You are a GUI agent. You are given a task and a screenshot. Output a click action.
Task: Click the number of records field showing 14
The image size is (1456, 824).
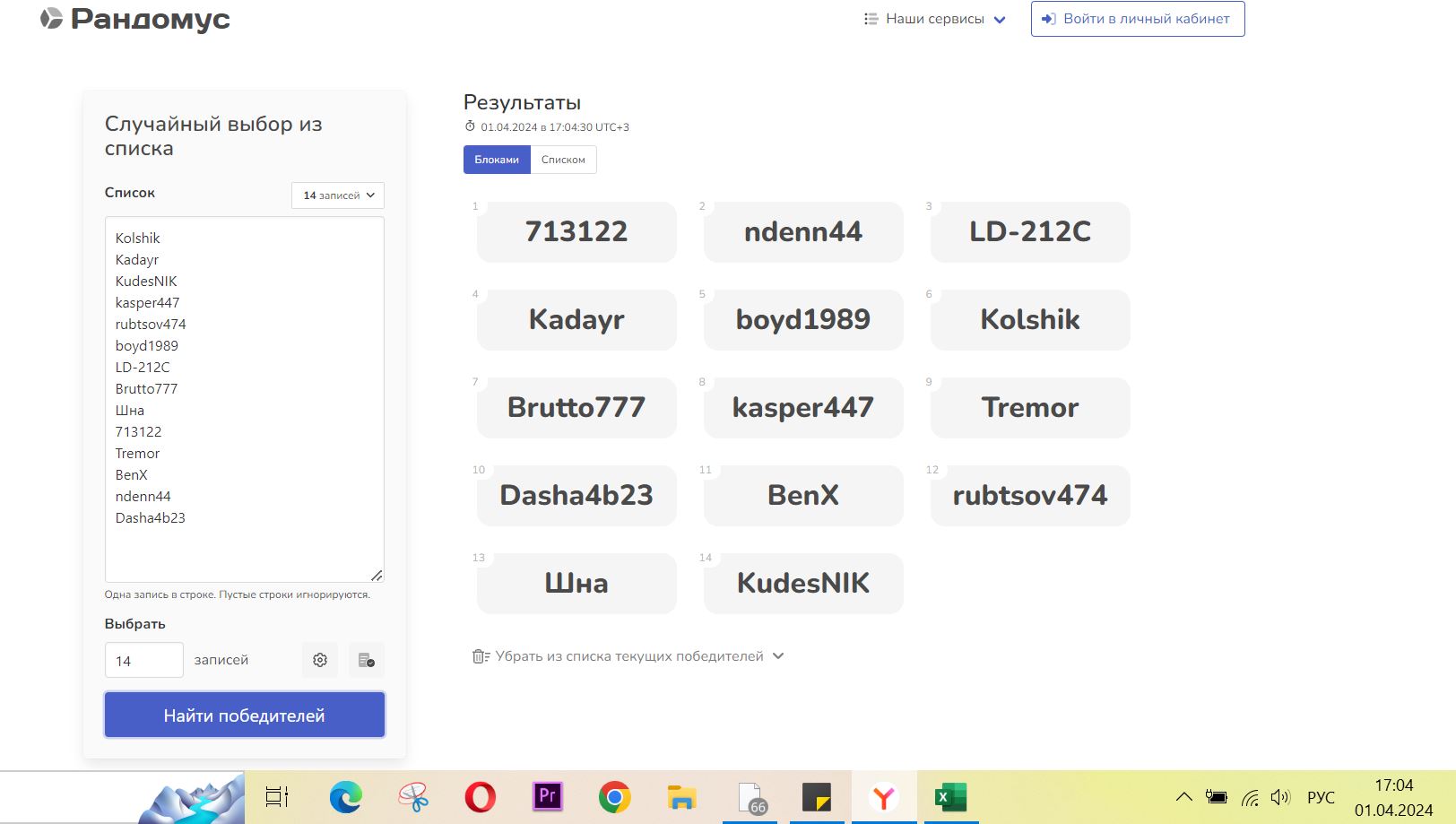(144, 660)
